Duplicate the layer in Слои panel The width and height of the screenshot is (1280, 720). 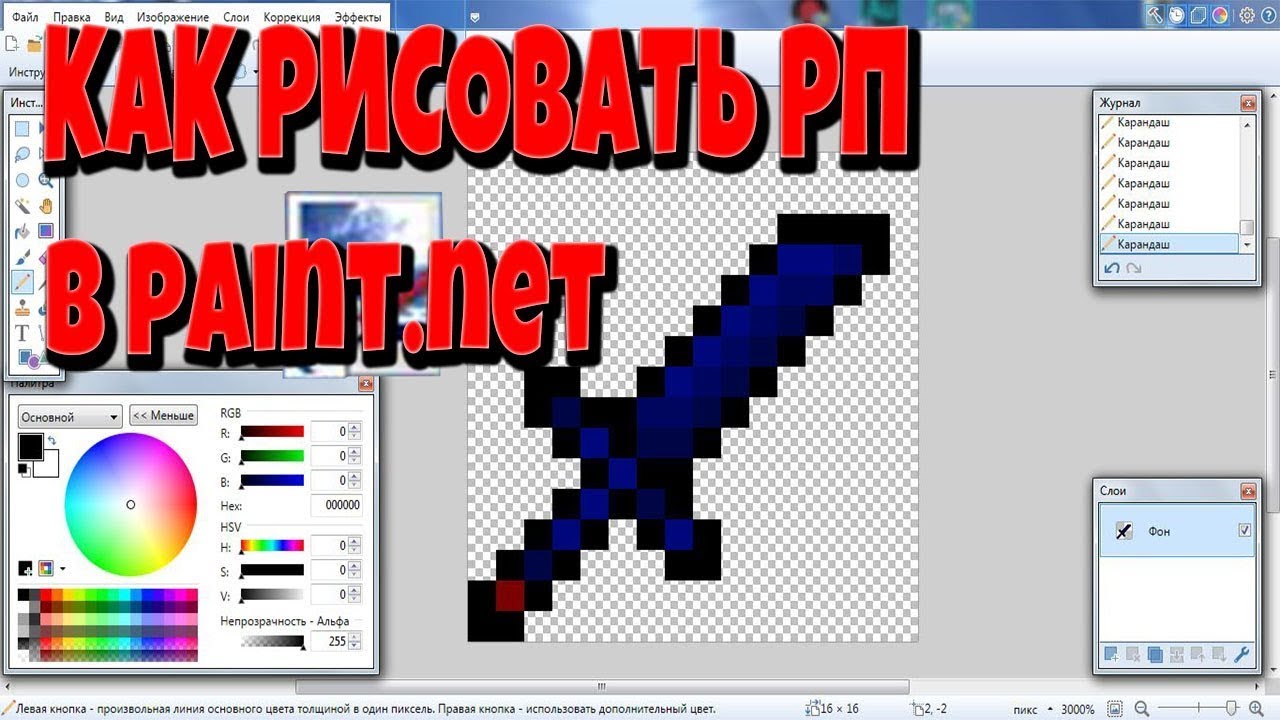1155,655
